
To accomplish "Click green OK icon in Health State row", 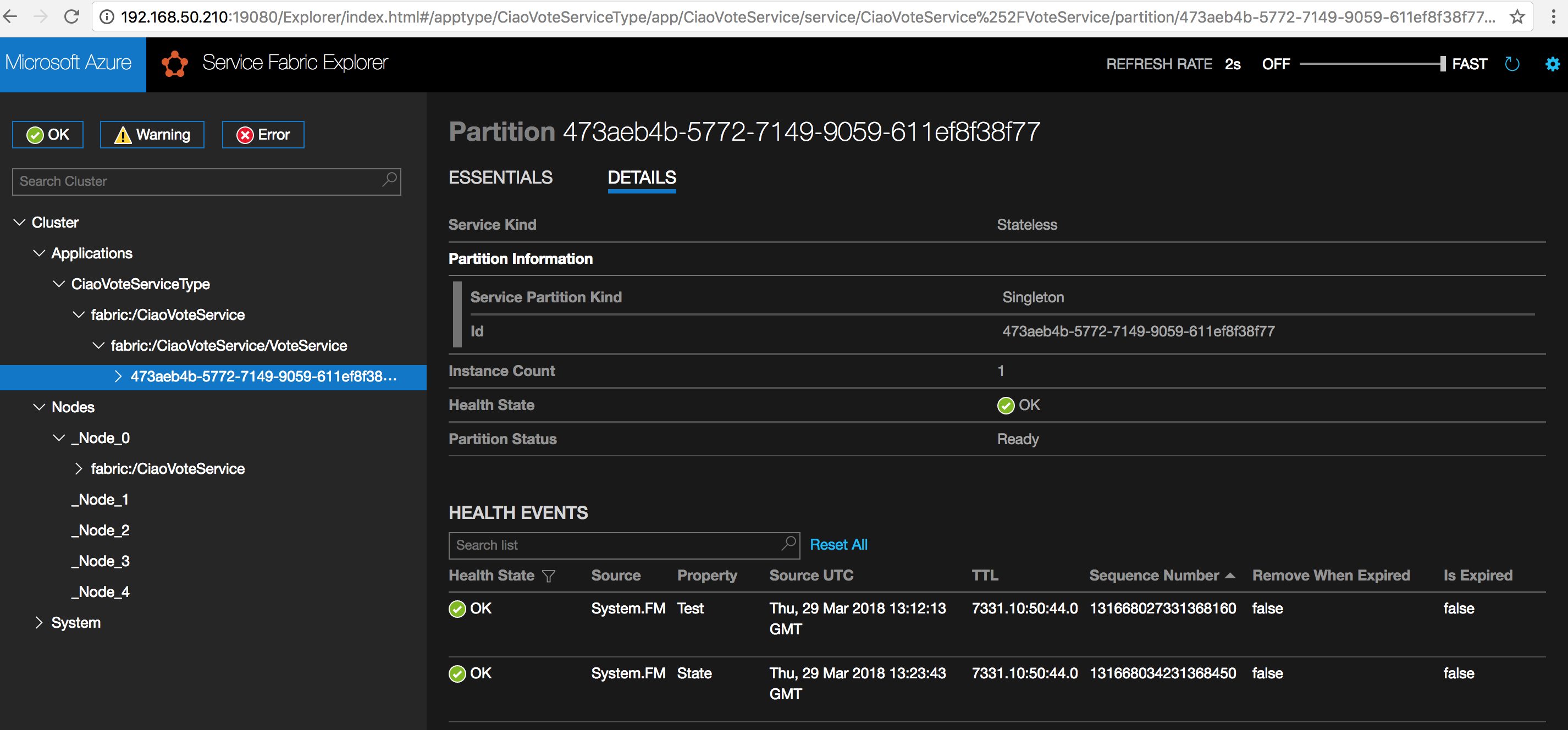I will click(x=1006, y=406).
